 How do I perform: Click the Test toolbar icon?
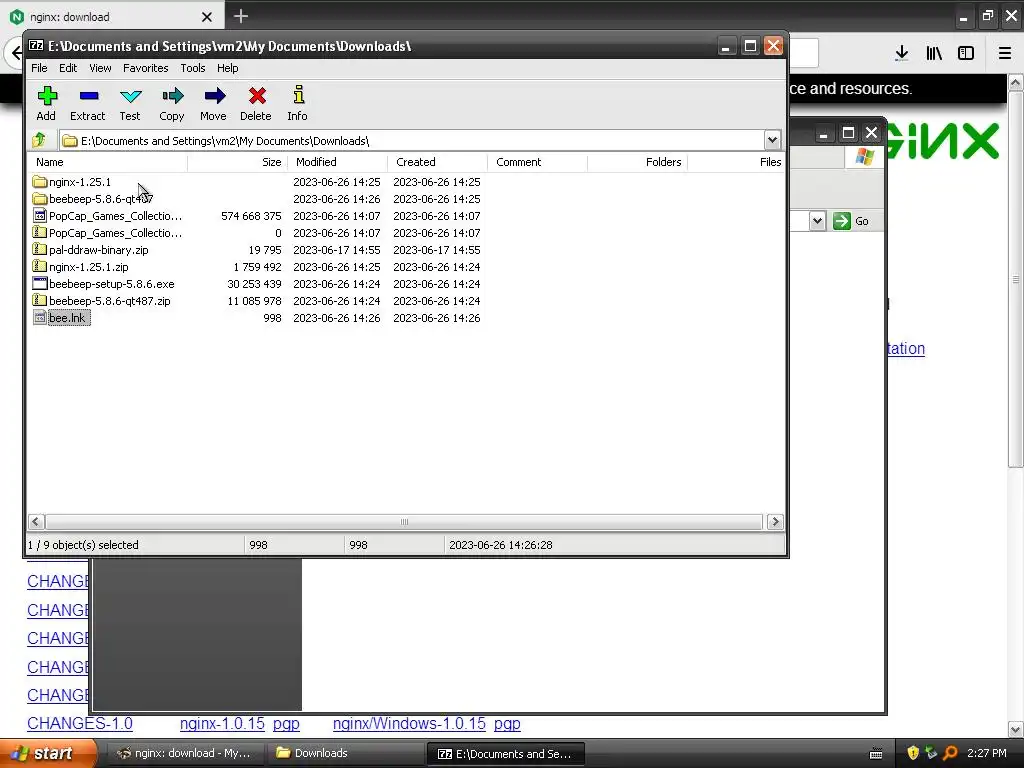(131, 97)
